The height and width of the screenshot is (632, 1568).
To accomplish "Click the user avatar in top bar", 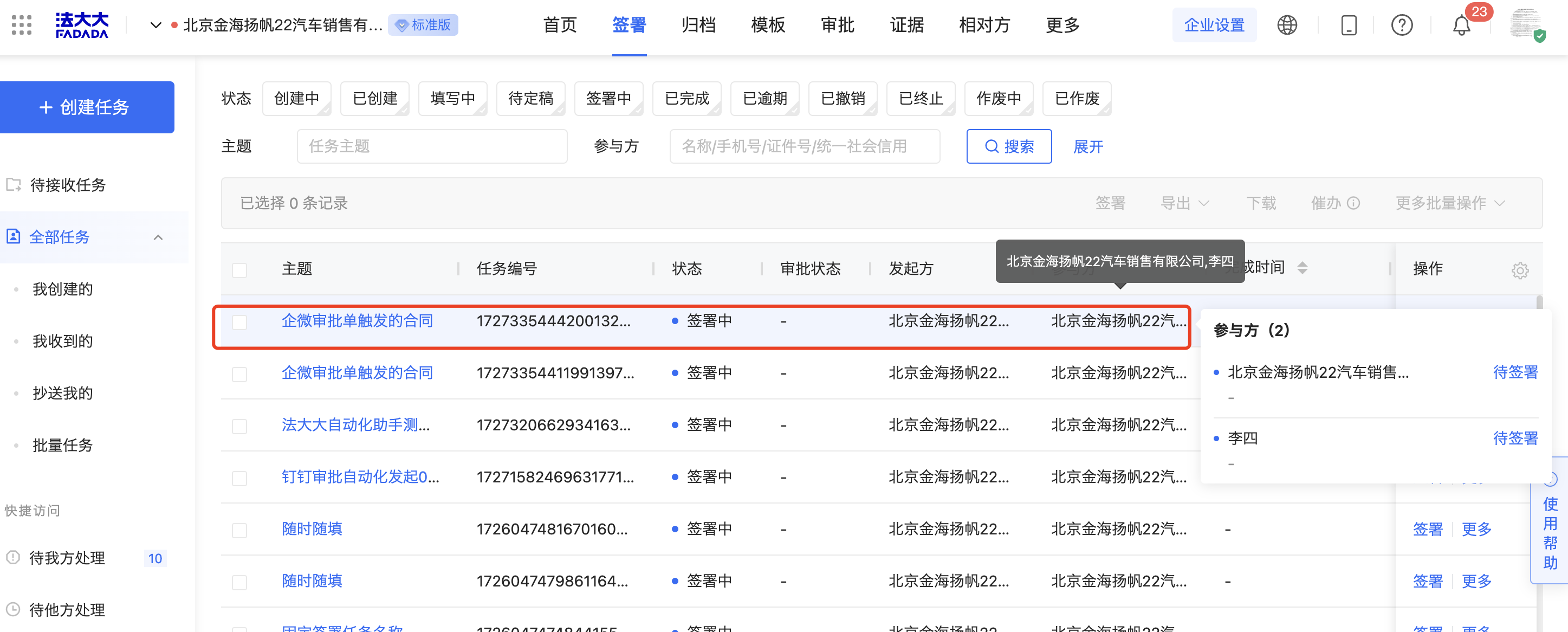I will [1527, 25].
